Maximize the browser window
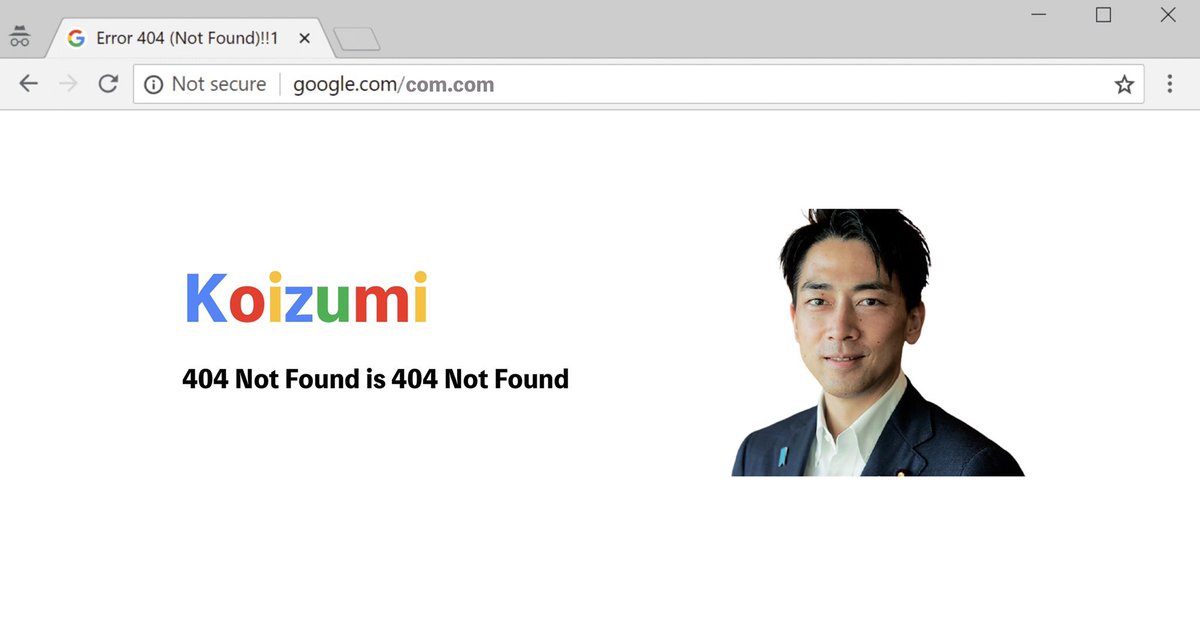The height and width of the screenshot is (628, 1200). pos(1103,15)
